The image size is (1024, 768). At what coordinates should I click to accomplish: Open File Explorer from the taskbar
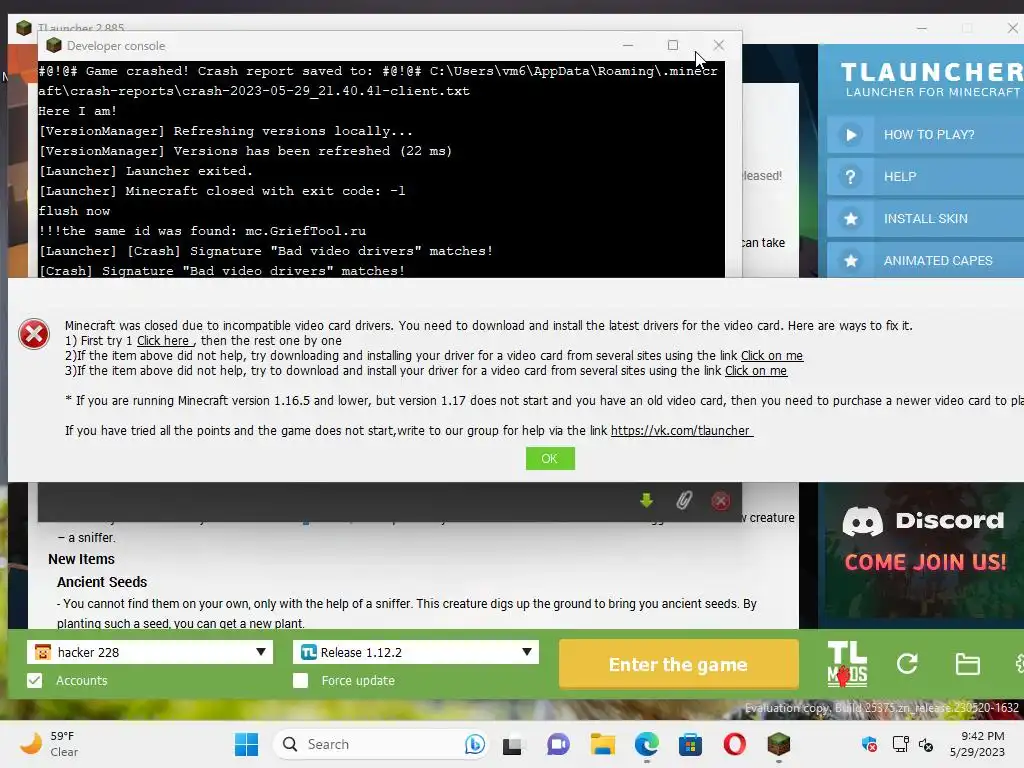point(602,744)
